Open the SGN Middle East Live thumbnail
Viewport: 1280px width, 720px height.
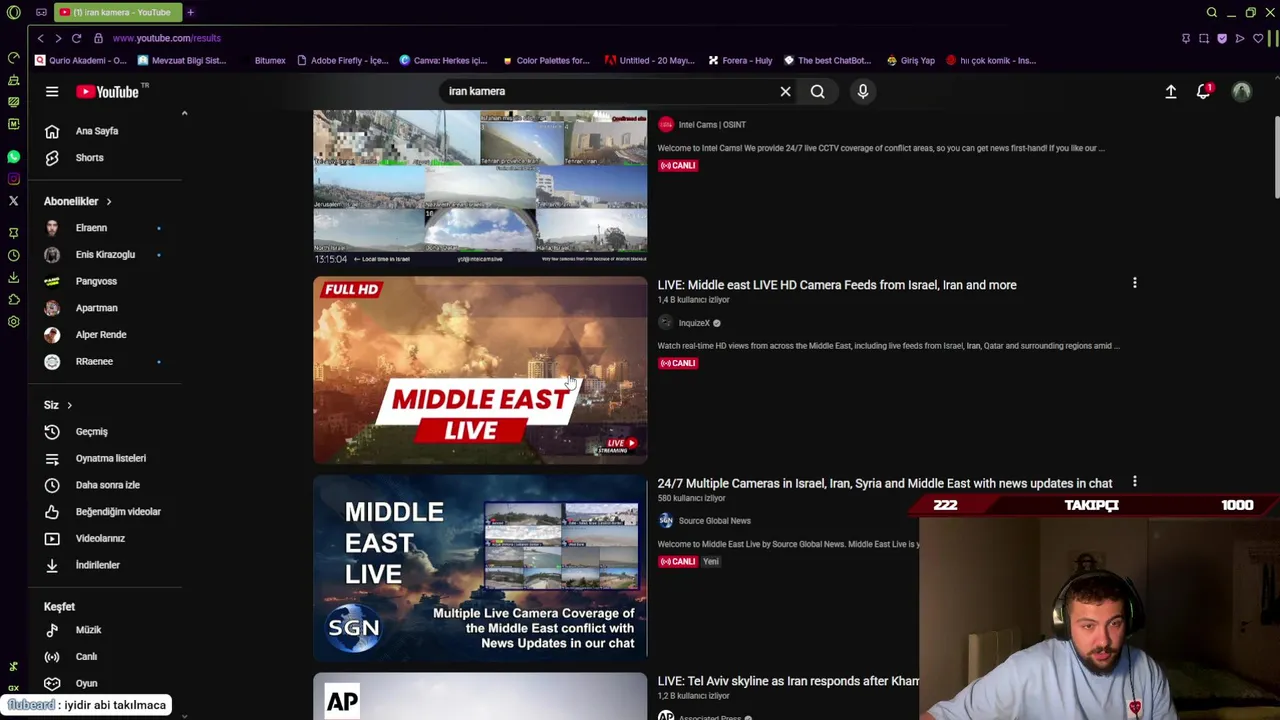point(480,568)
